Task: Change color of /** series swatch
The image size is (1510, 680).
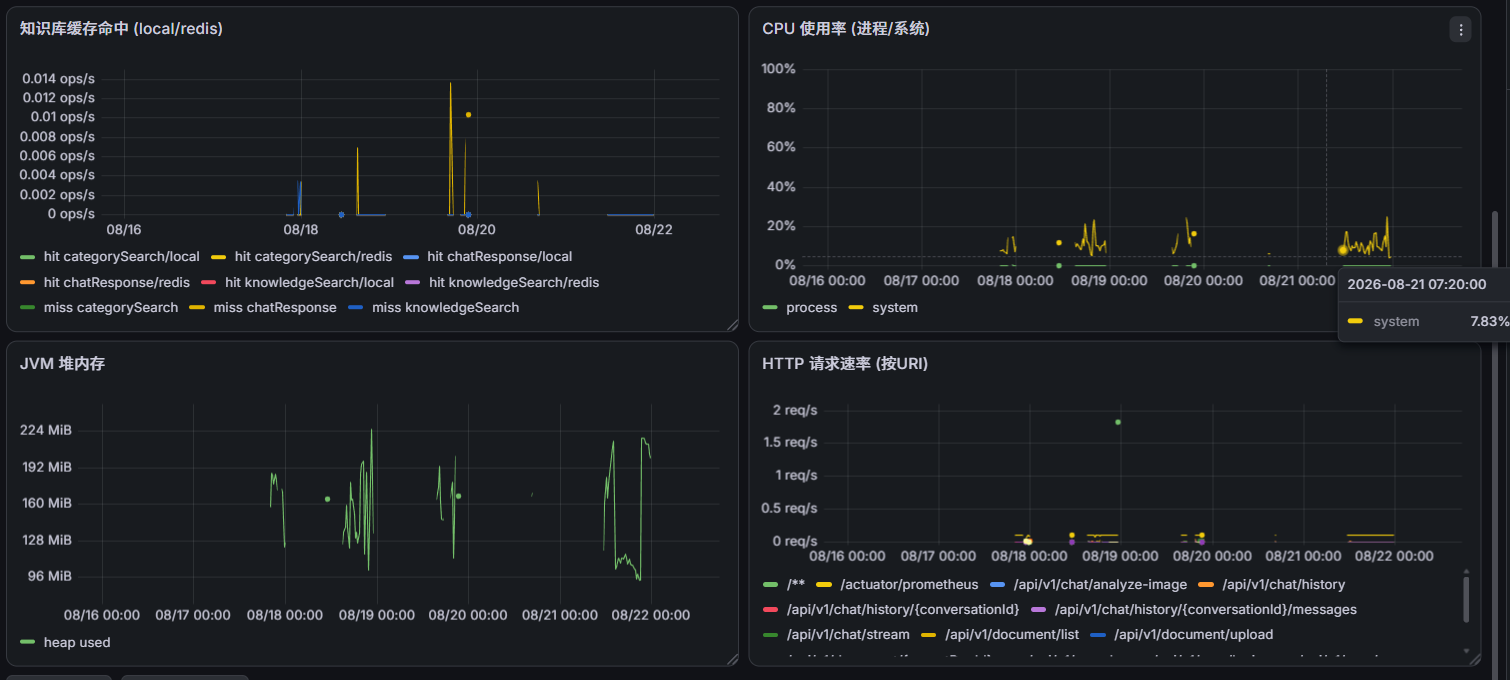Action: pos(770,585)
